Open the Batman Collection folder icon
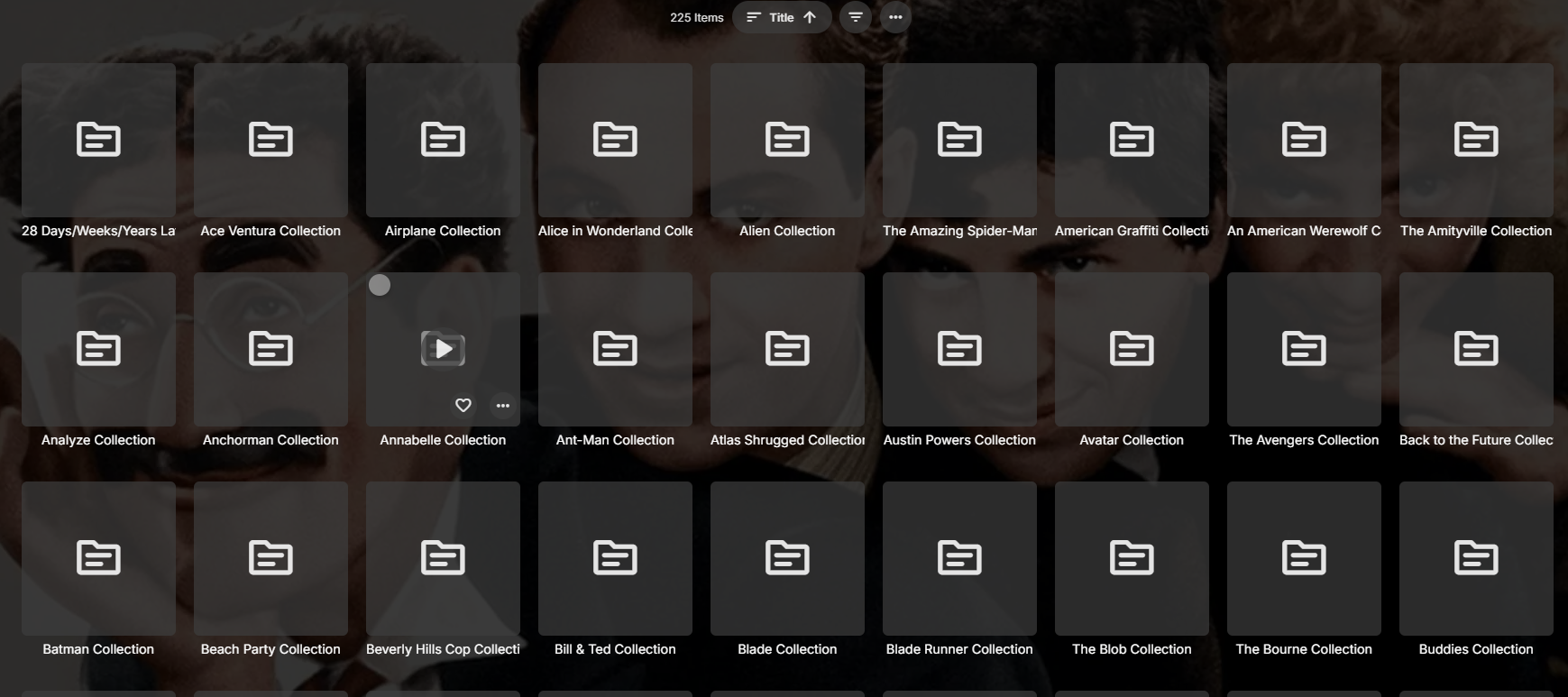The image size is (1568, 697). click(x=98, y=558)
